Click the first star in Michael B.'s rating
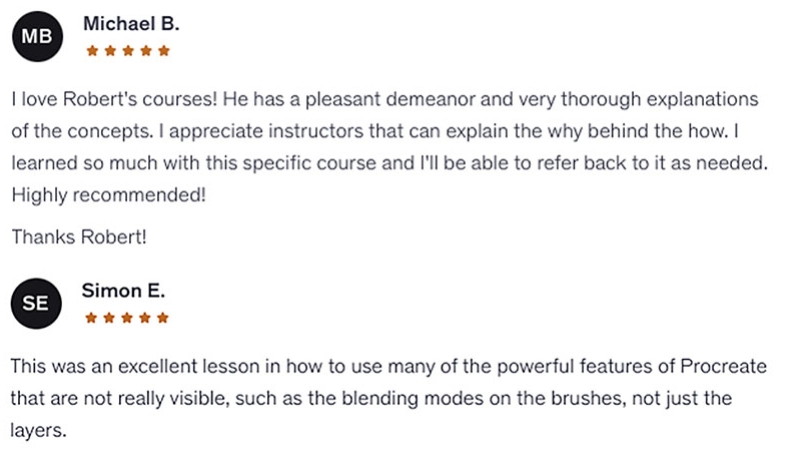Screen dimensions: 794x457 coord(91,50)
